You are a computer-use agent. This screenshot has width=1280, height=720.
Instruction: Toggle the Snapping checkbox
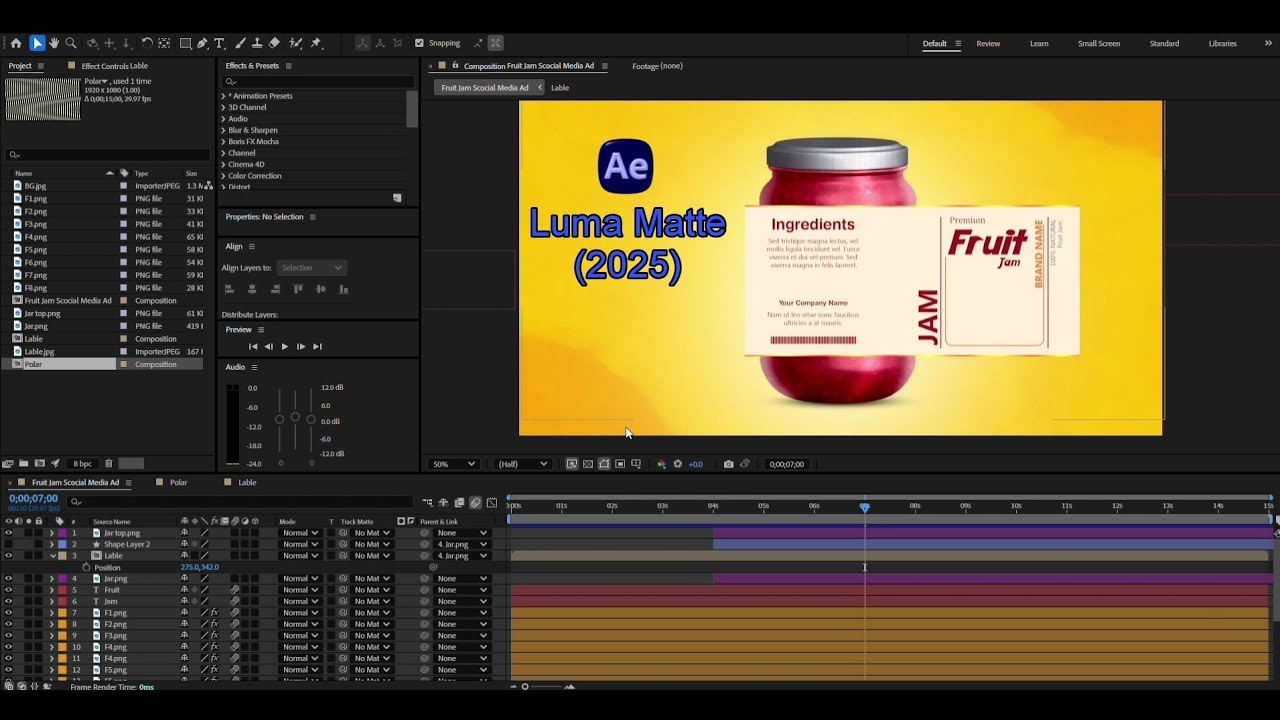pyautogui.click(x=420, y=43)
